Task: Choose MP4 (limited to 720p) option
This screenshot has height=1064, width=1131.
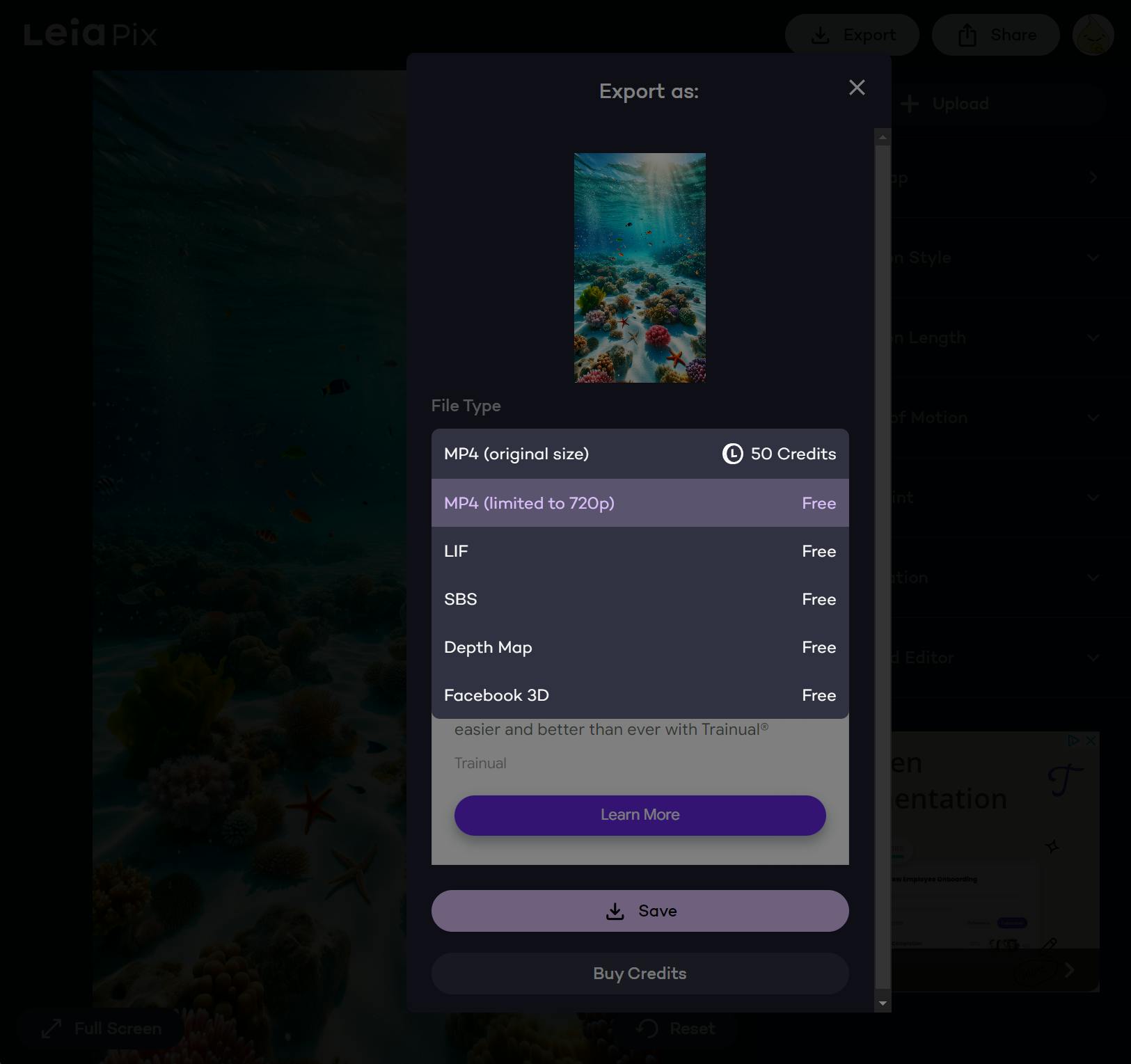Action: pyautogui.click(x=640, y=503)
